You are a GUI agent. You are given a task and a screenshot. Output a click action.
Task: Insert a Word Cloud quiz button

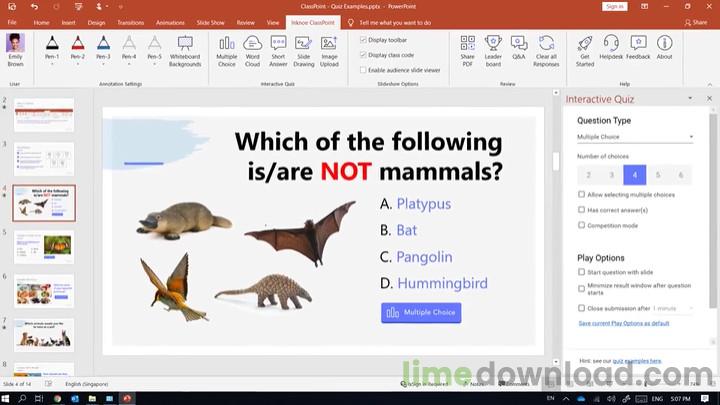(x=252, y=51)
